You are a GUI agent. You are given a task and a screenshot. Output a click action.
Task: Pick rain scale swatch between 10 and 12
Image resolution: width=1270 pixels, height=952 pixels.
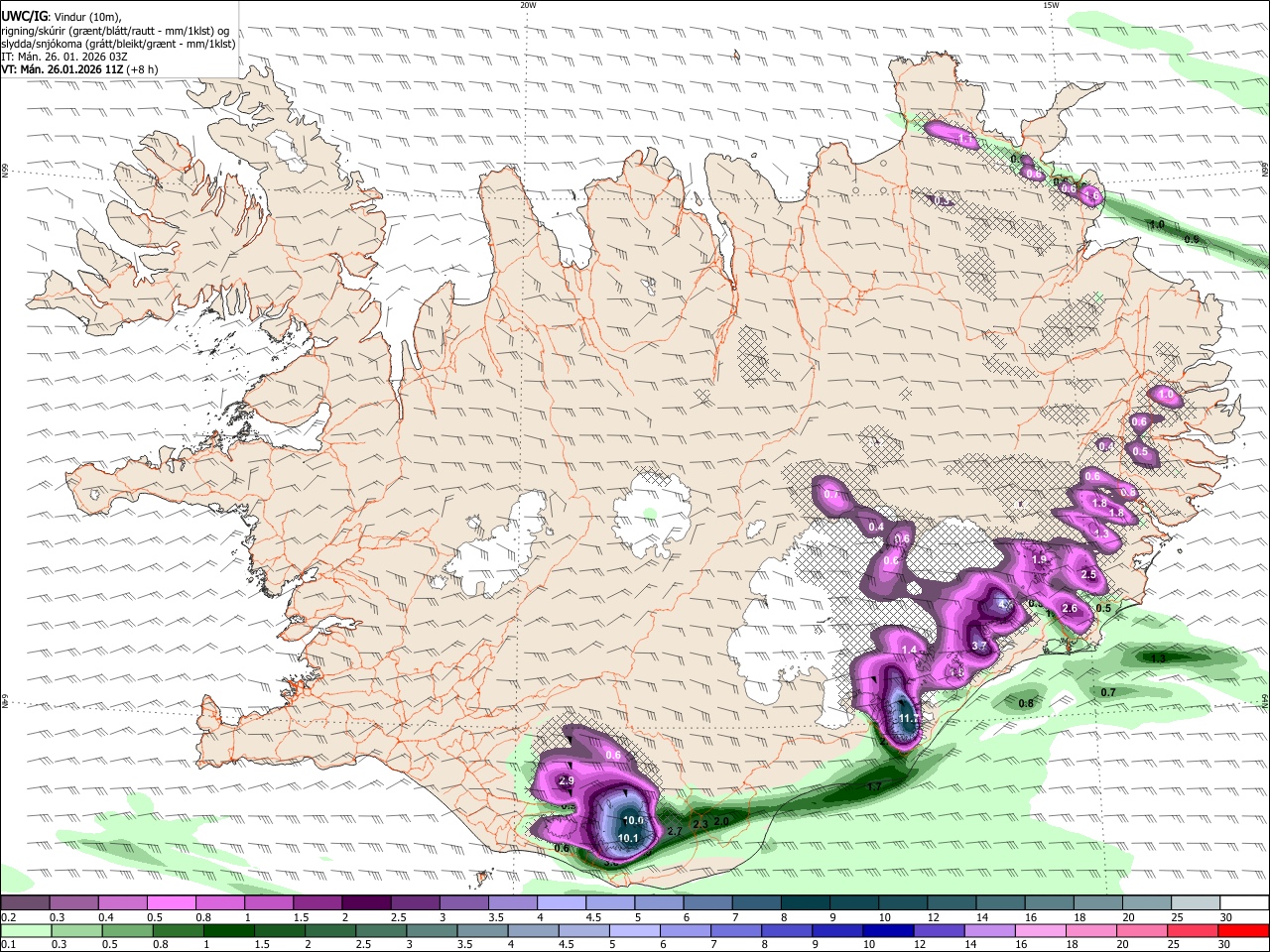[x=889, y=930]
